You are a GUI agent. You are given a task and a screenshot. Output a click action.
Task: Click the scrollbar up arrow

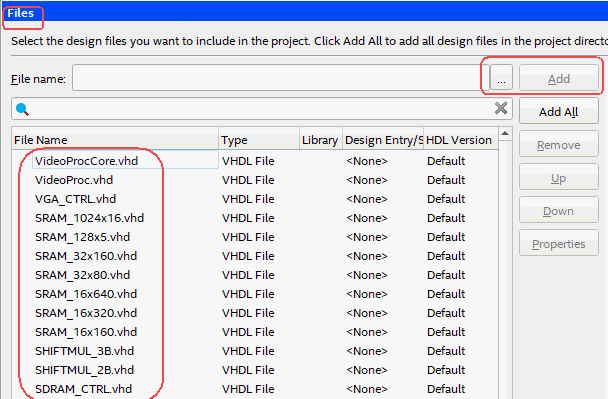pyautogui.click(x=505, y=134)
